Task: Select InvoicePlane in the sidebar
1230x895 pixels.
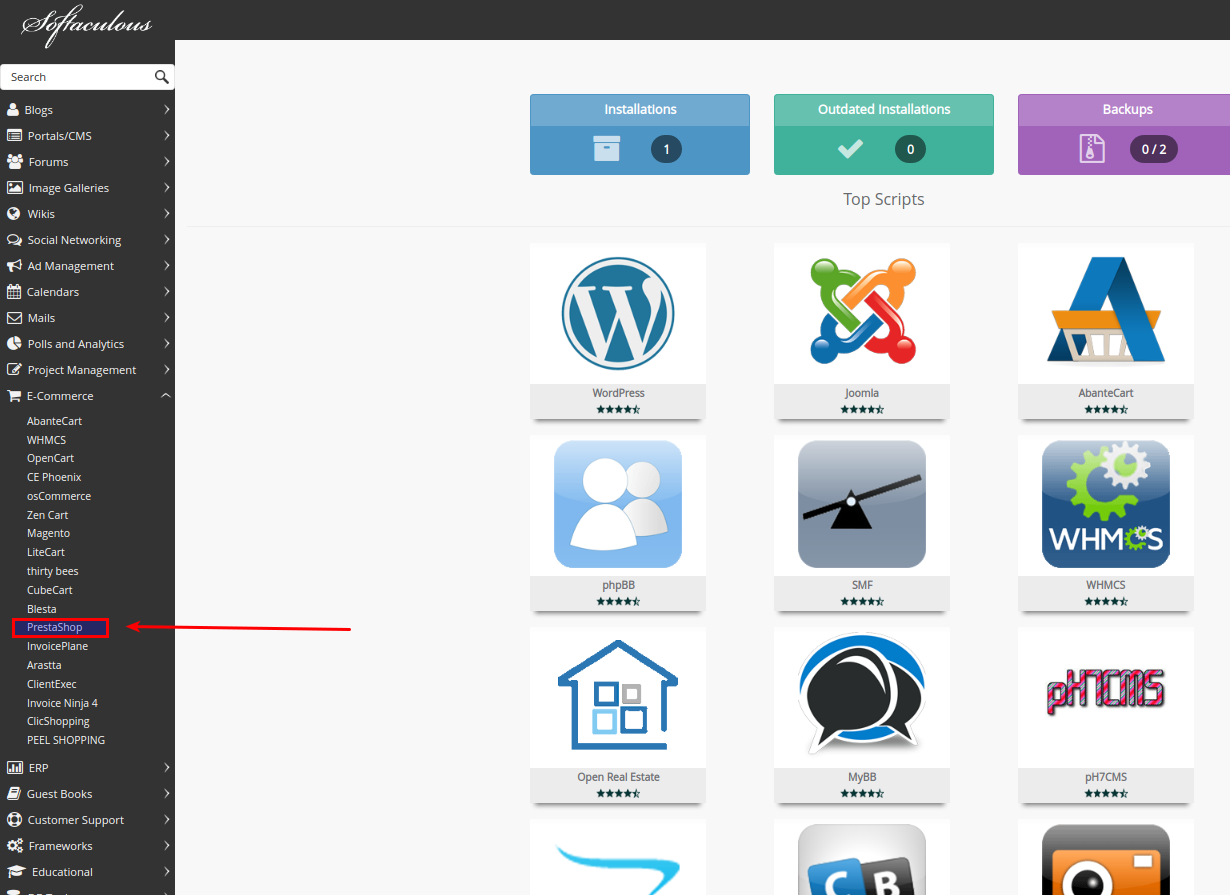Action: (x=57, y=646)
